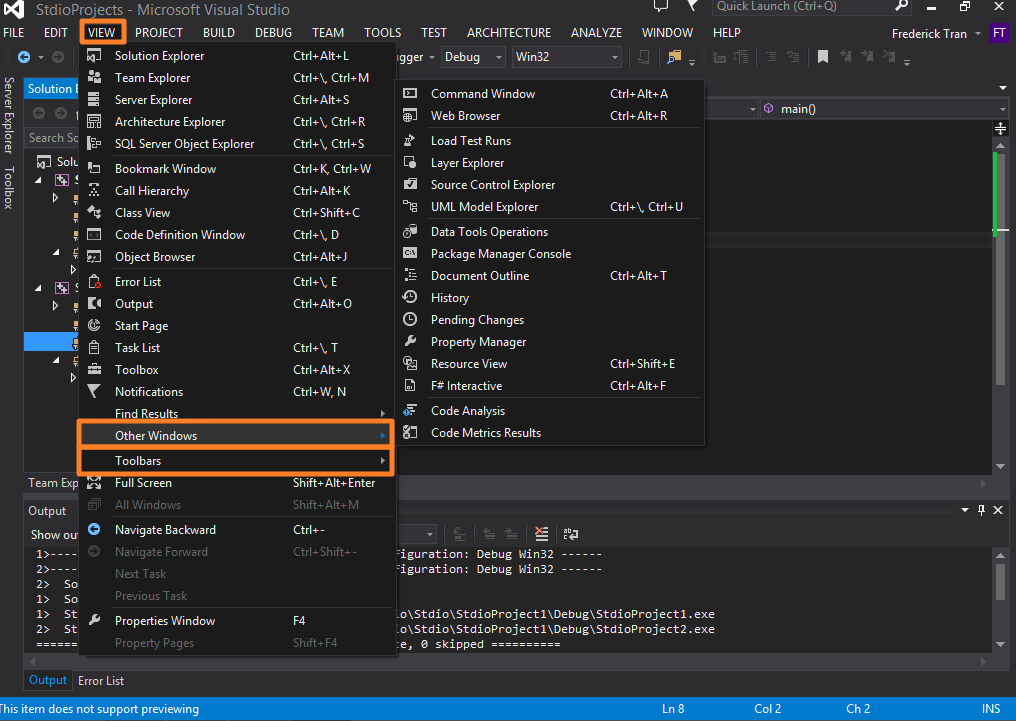The image size is (1016, 721).
Task: Click the Object Browser menu icon
Action: 94,257
